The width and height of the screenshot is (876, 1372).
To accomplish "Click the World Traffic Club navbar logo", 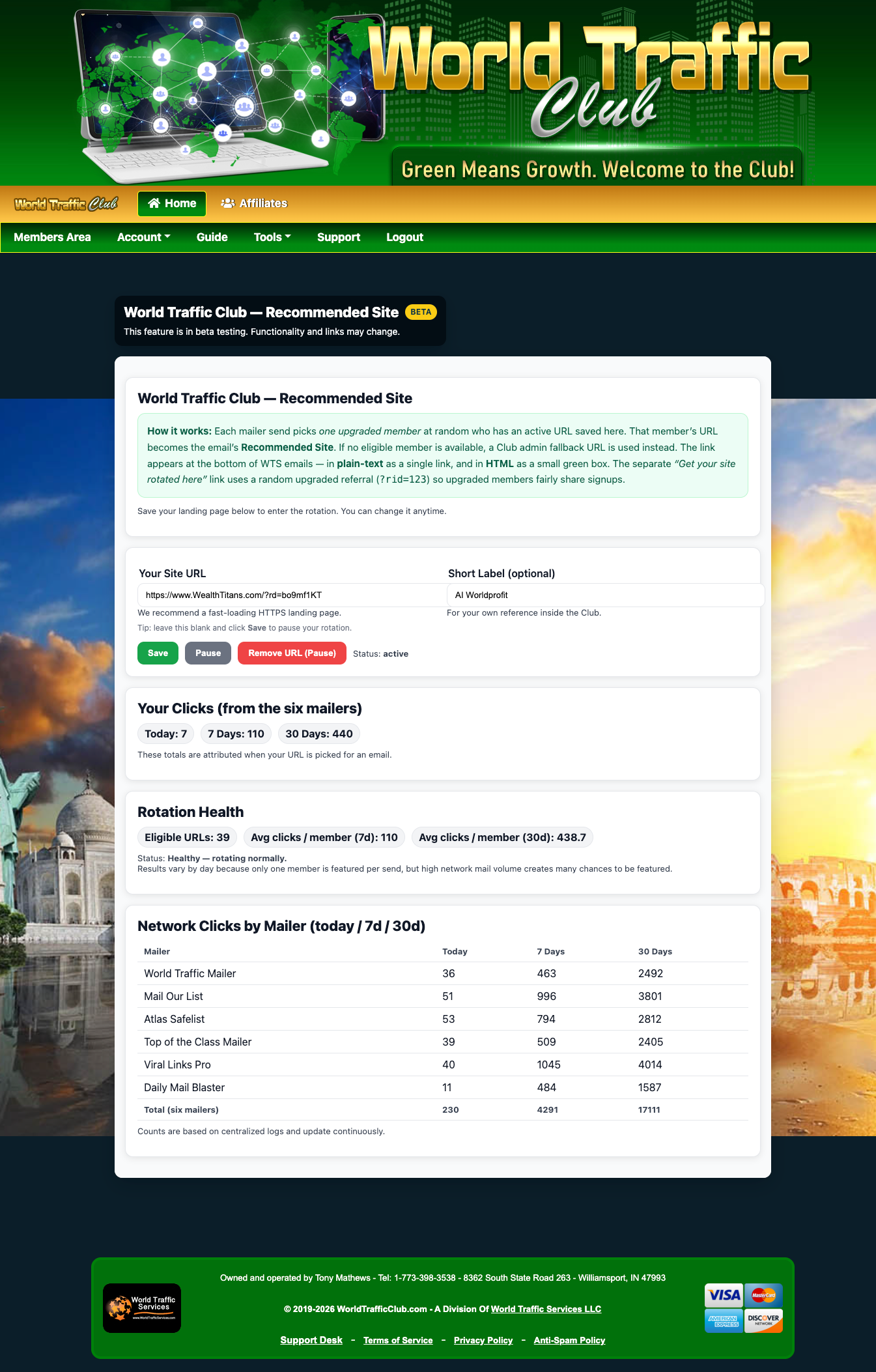I will (x=66, y=204).
